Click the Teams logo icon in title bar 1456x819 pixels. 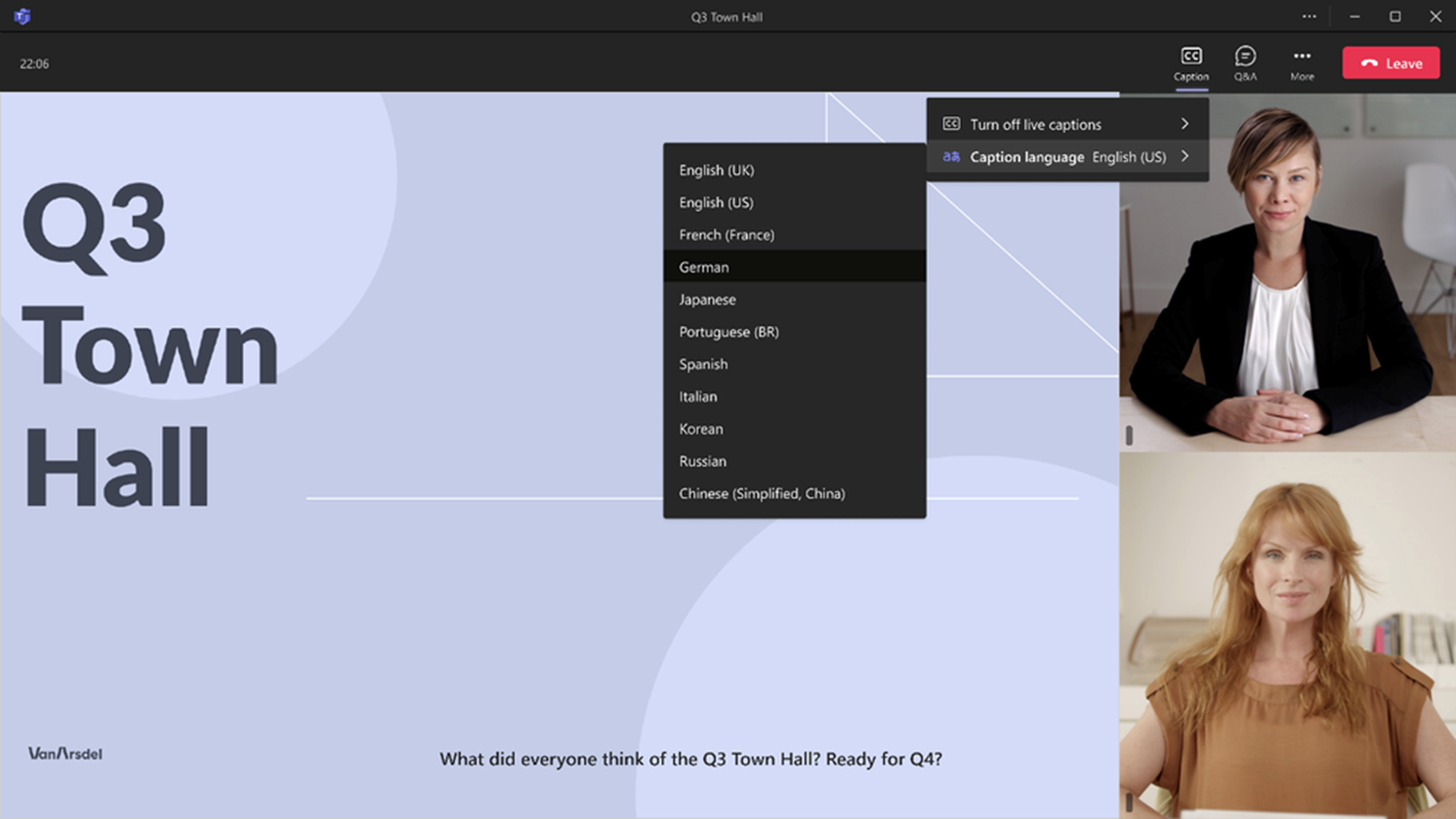[x=21, y=17]
